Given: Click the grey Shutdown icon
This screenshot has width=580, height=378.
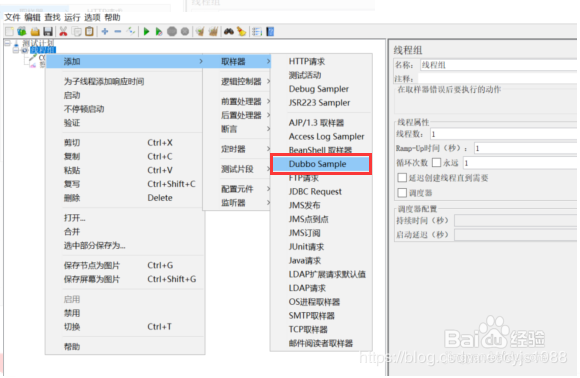Looking at the screenshot, I should pos(185,32).
